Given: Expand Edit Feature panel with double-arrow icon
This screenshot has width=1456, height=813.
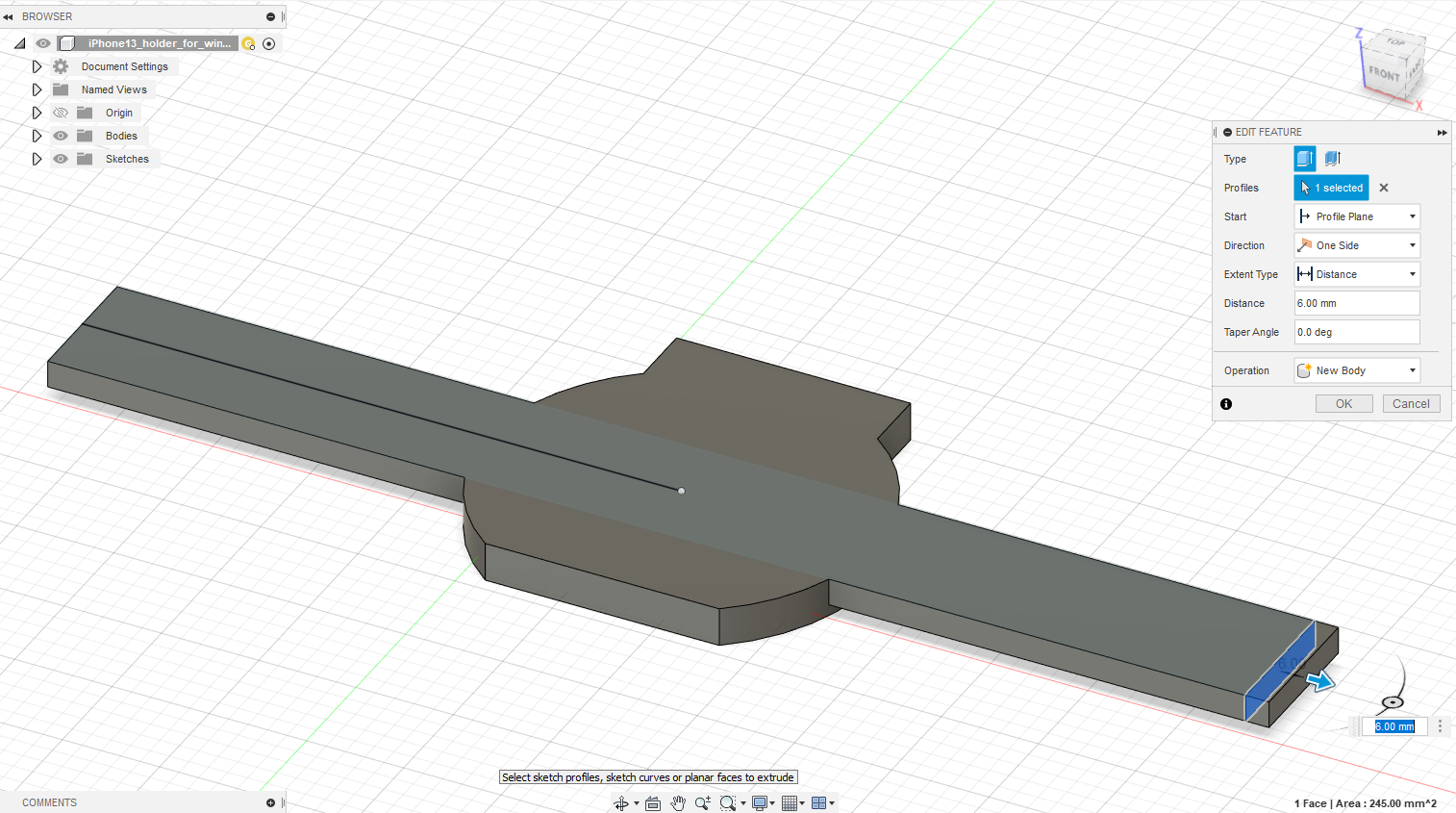Looking at the screenshot, I should [1442, 133].
